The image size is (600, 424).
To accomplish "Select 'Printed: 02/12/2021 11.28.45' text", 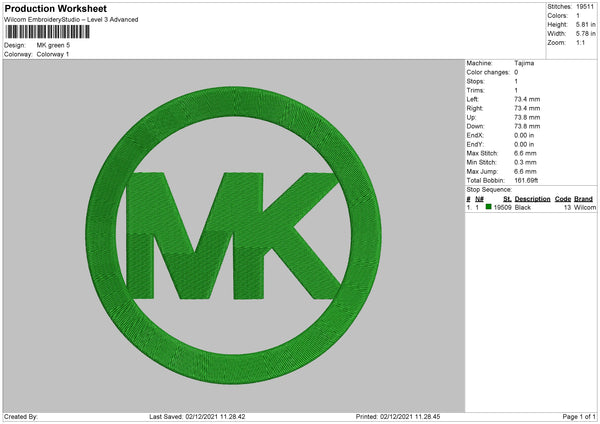I will (398, 417).
